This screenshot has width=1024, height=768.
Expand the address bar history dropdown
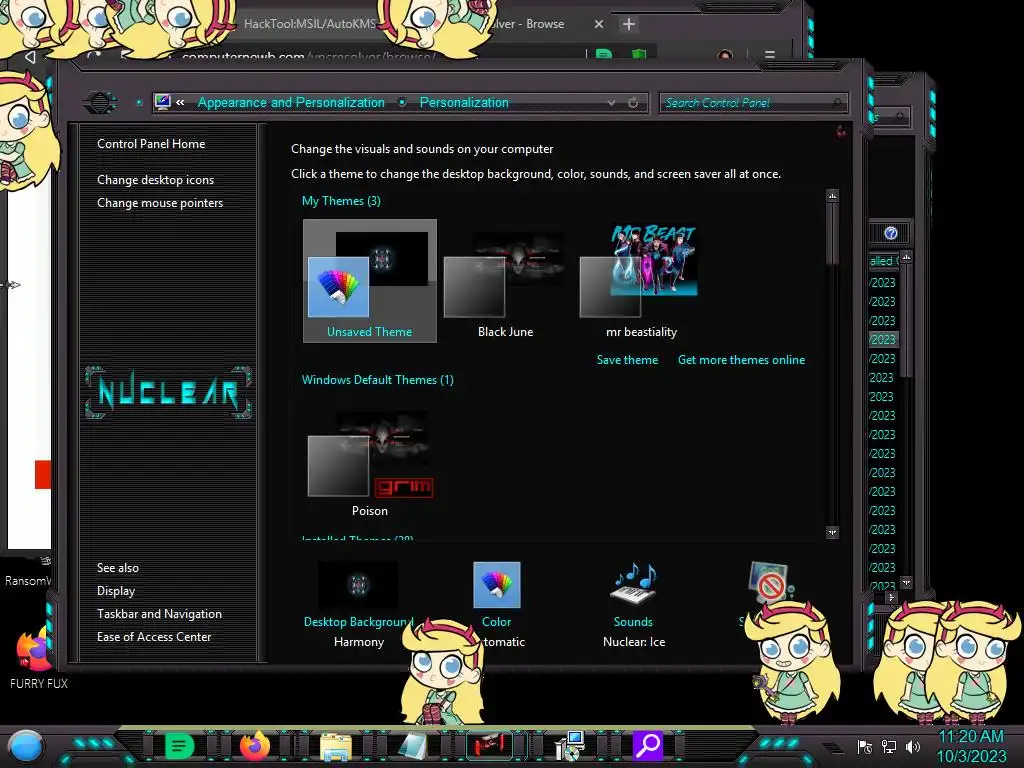point(611,103)
